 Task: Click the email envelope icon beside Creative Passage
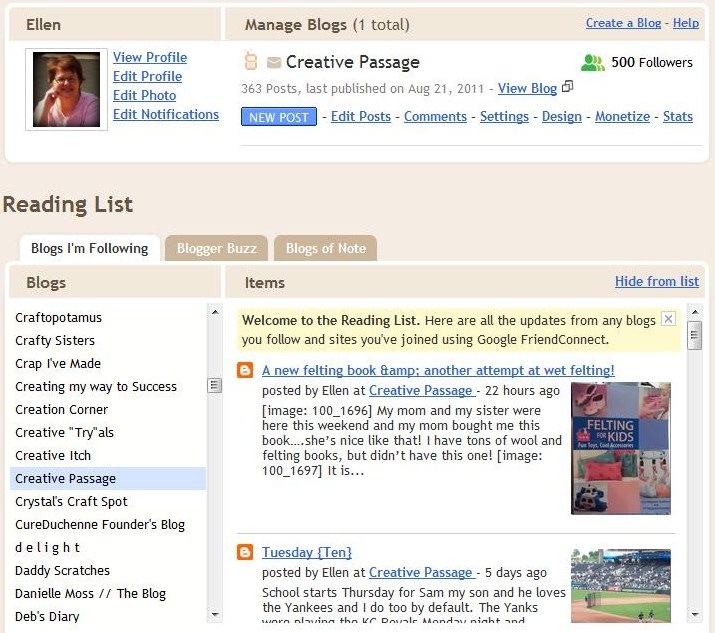[274, 62]
